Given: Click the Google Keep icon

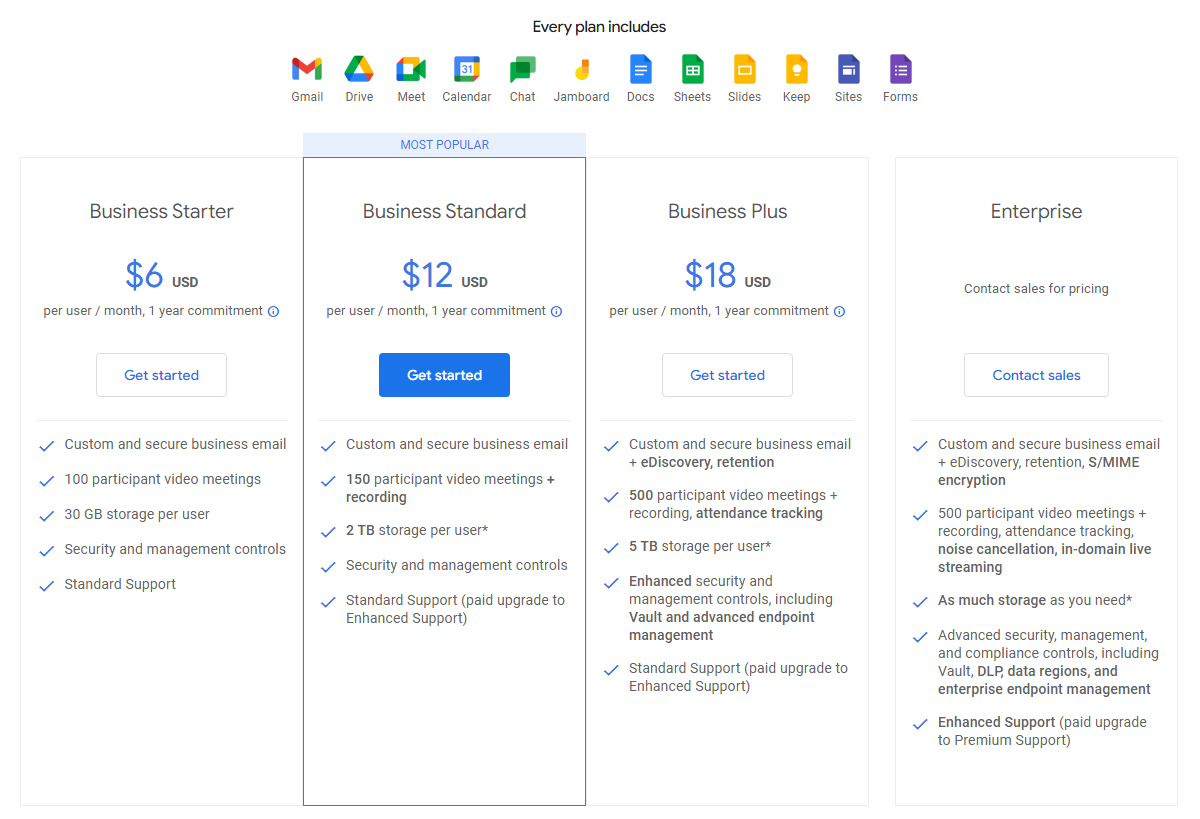Looking at the screenshot, I should point(796,69).
